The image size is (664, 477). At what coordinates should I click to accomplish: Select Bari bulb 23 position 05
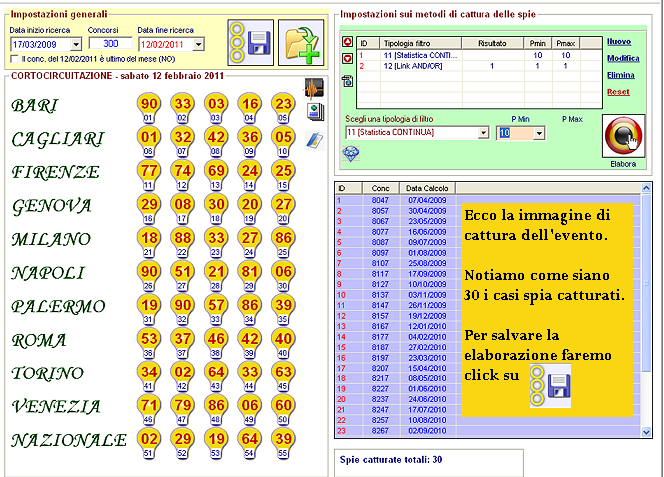click(283, 108)
